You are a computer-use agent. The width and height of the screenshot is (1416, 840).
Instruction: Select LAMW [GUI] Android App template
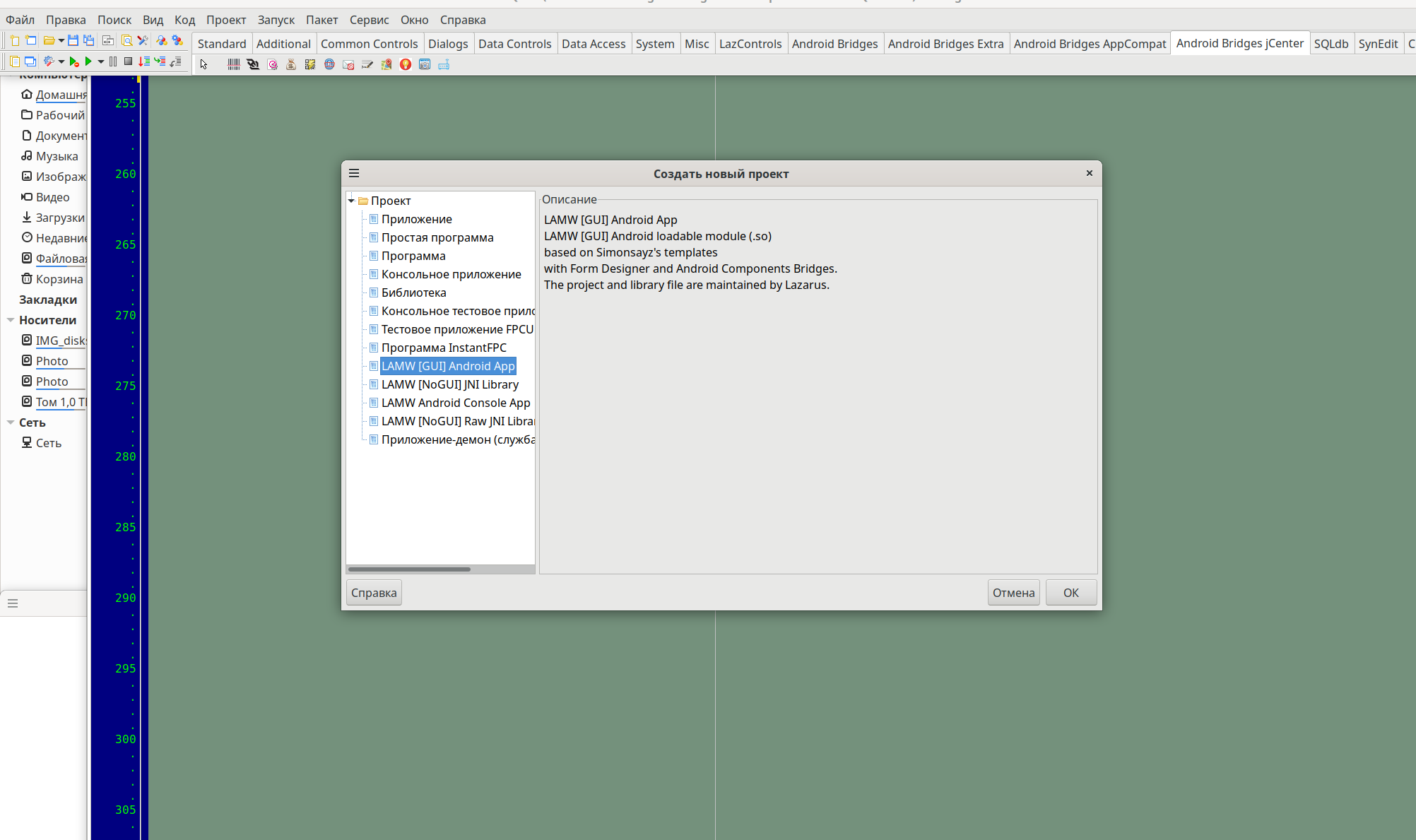[447, 365]
